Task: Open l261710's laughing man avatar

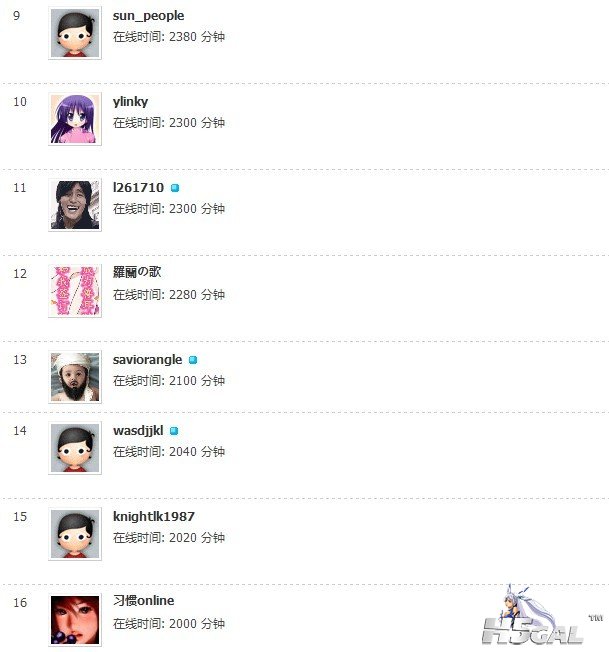Action: coord(75,205)
